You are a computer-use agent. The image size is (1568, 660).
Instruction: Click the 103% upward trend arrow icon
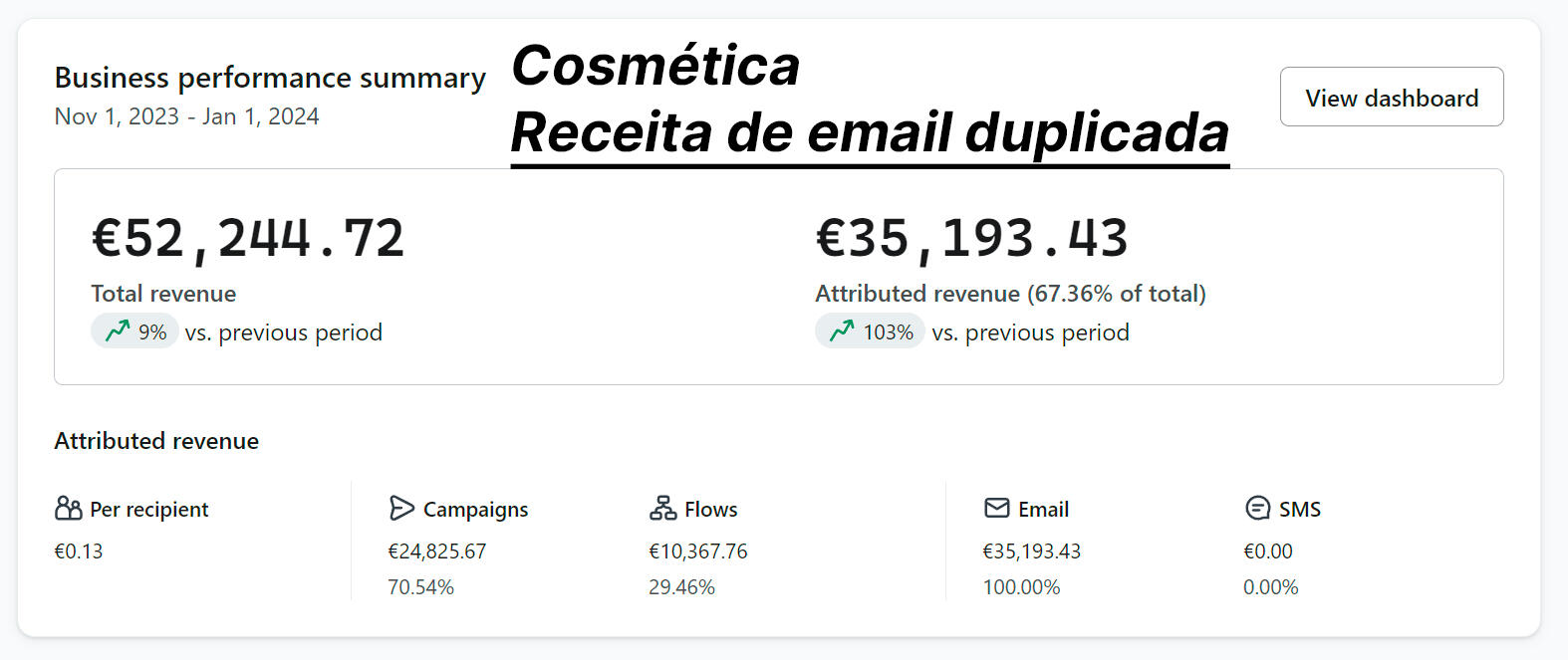click(x=842, y=330)
